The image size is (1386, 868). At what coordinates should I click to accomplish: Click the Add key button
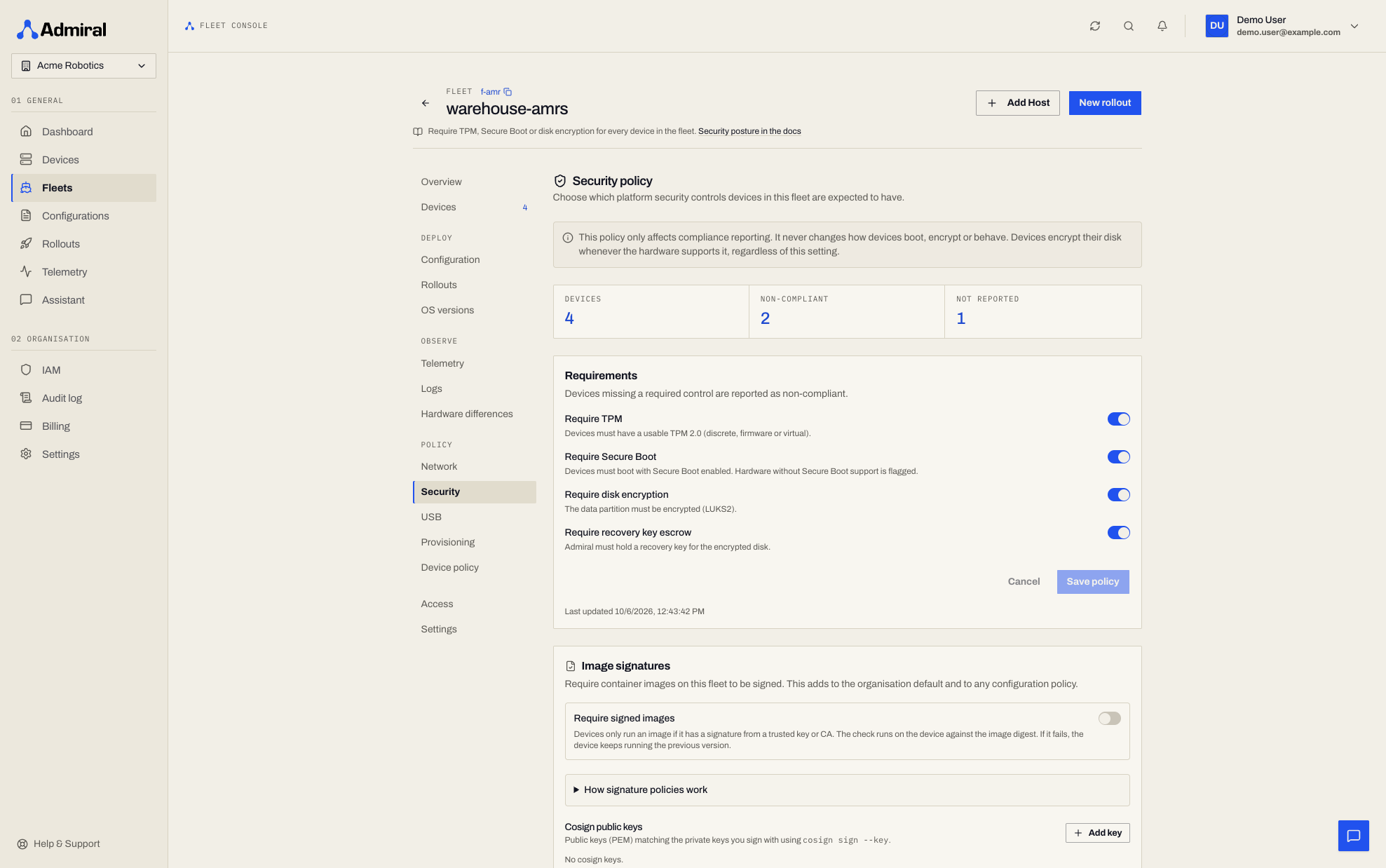[1097, 833]
